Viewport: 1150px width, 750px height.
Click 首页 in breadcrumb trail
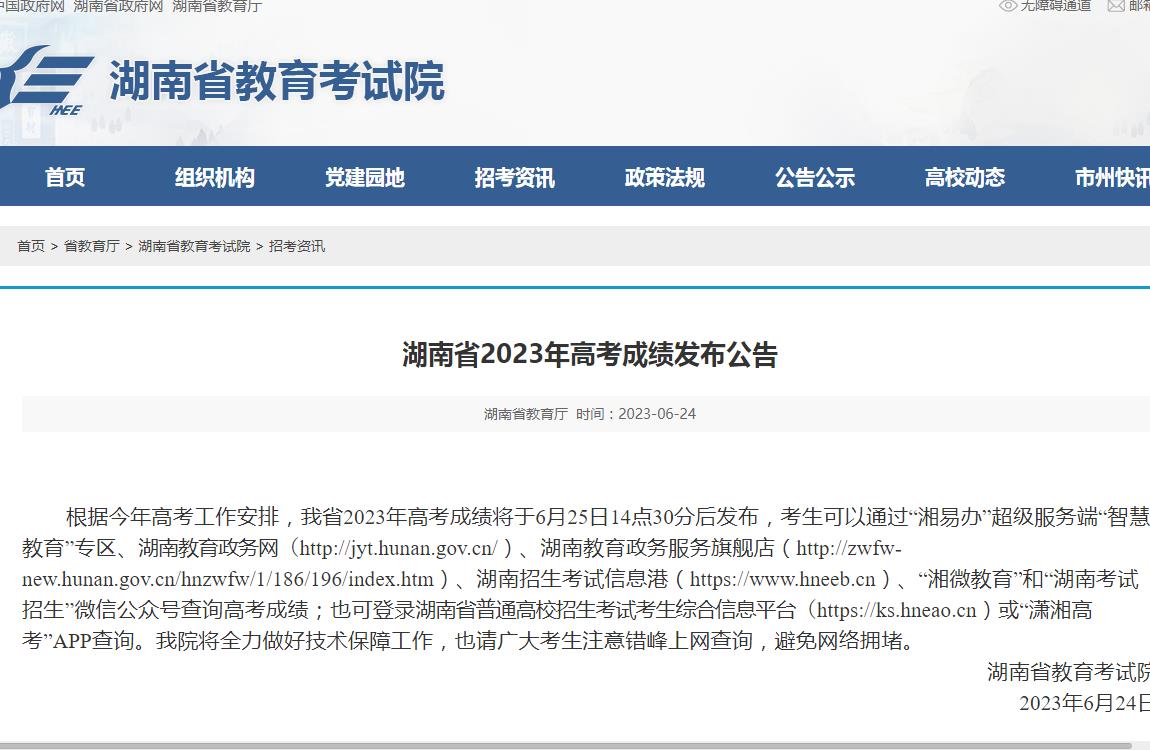pos(31,246)
